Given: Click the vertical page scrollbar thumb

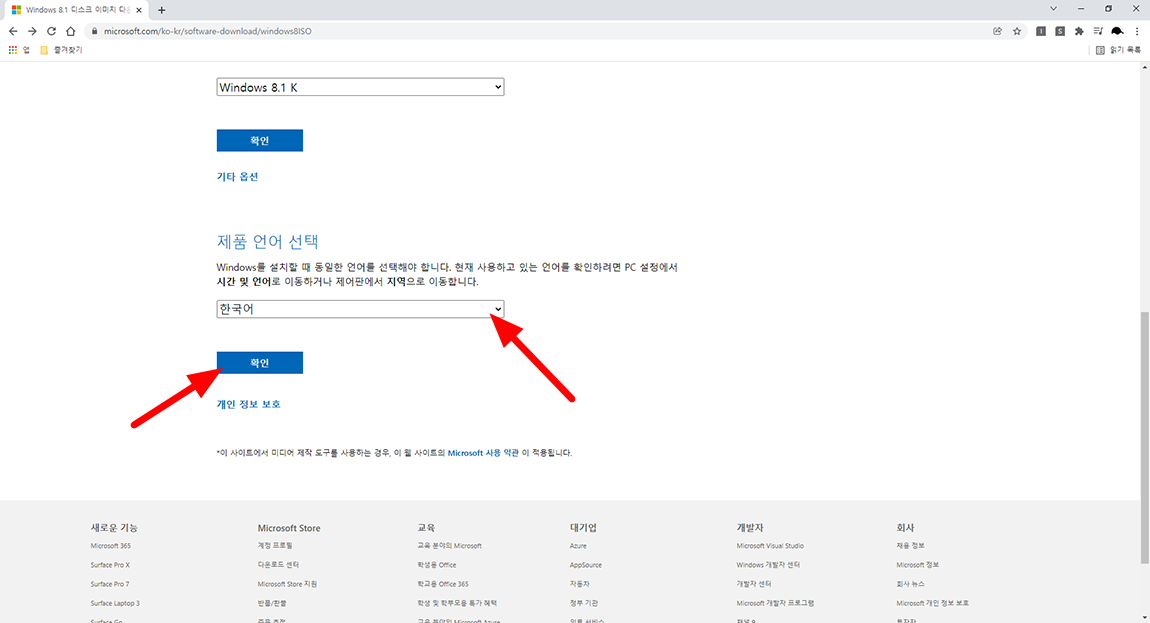Looking at the screenshot, I should [1144, 437].
